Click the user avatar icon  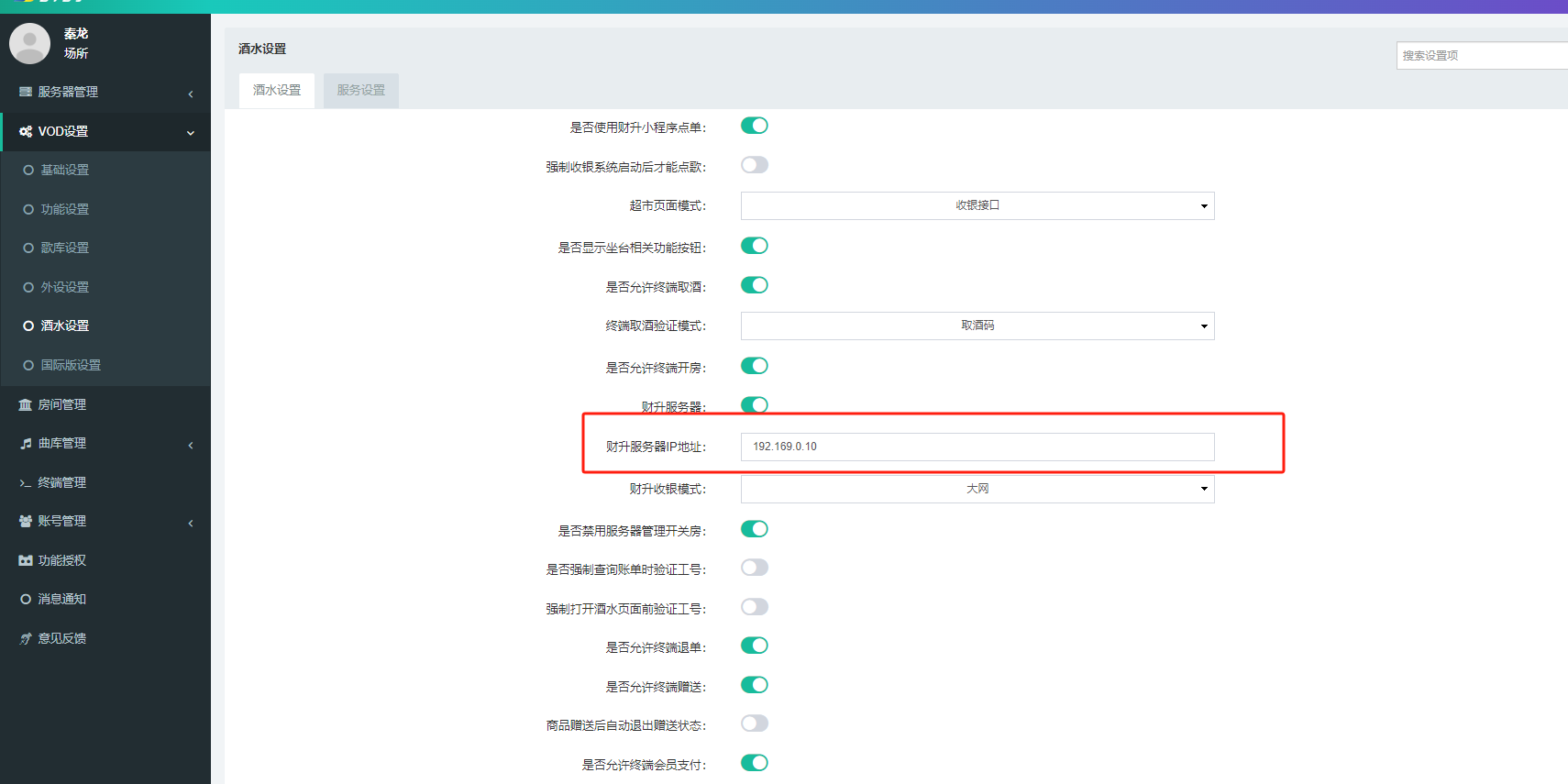pyautogui.click(x=29, y=43)
